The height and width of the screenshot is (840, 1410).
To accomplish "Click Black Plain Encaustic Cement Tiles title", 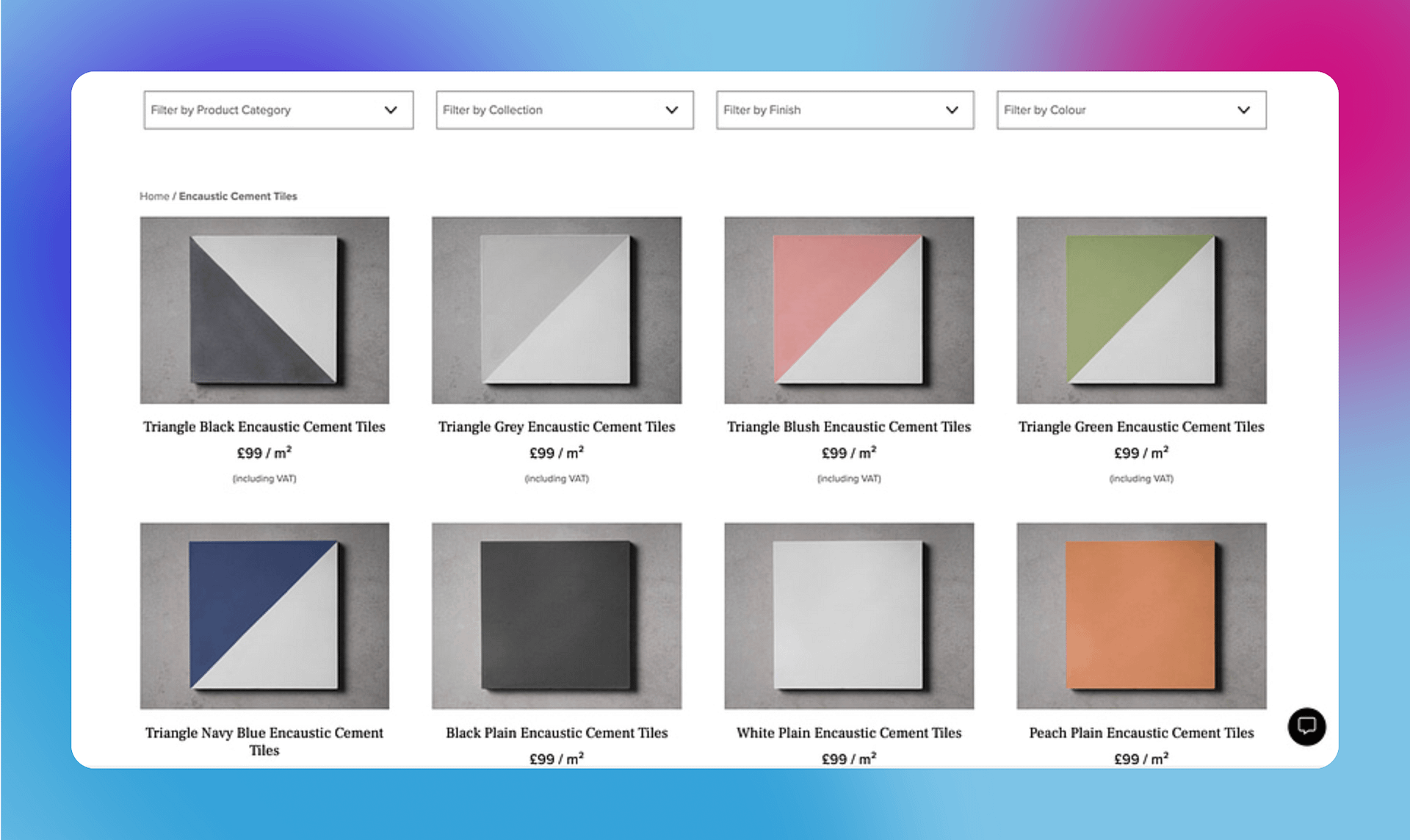I will pyautogui.click(x=557, y=733).
